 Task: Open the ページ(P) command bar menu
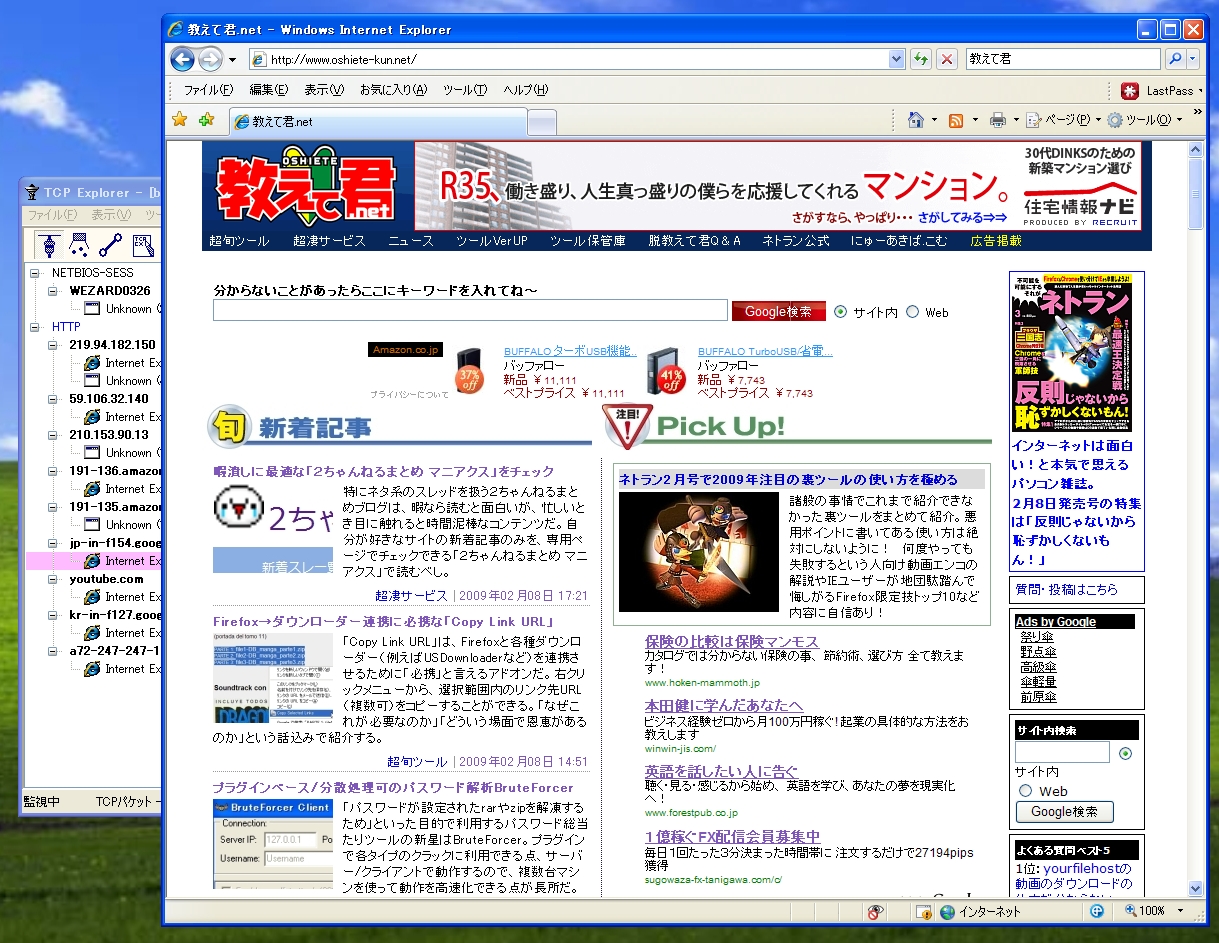pyautogui.click(x=1061, y=120)
